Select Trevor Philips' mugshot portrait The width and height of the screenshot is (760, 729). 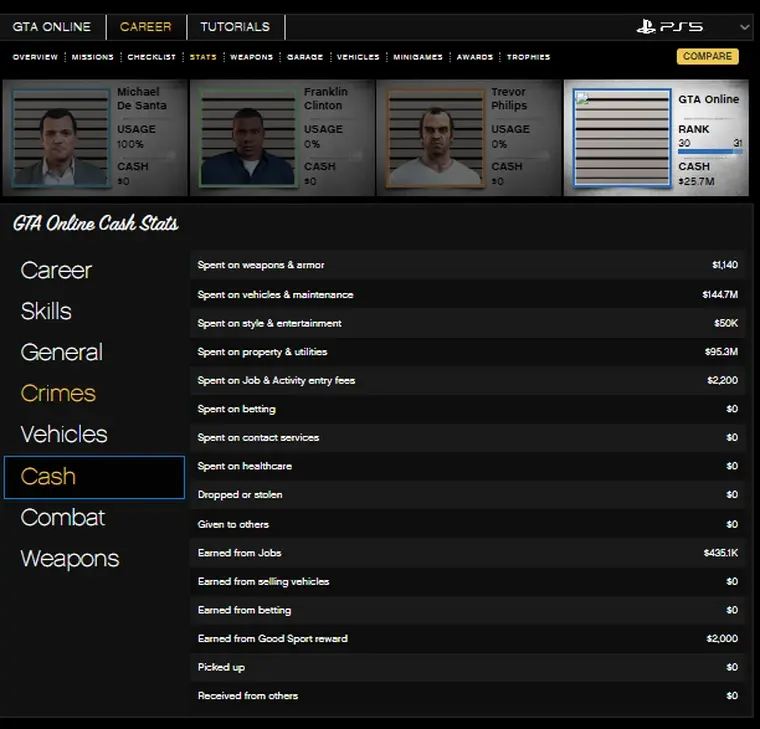(x=435, y=138)
